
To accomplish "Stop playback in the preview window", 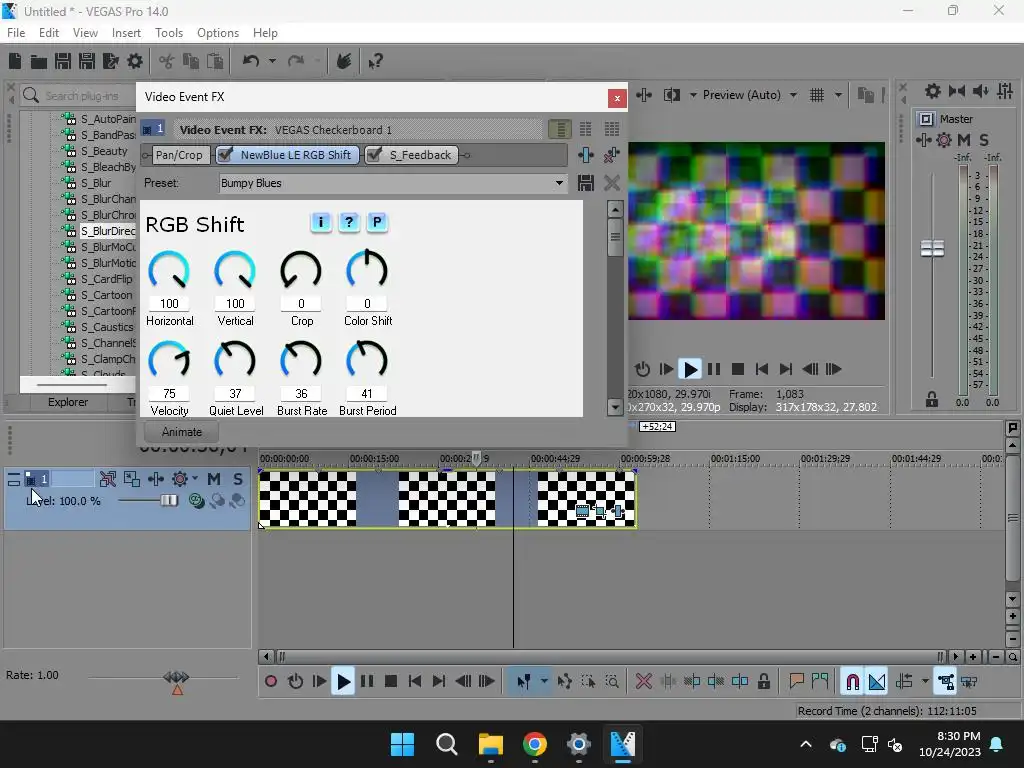I will pos(738,369).
